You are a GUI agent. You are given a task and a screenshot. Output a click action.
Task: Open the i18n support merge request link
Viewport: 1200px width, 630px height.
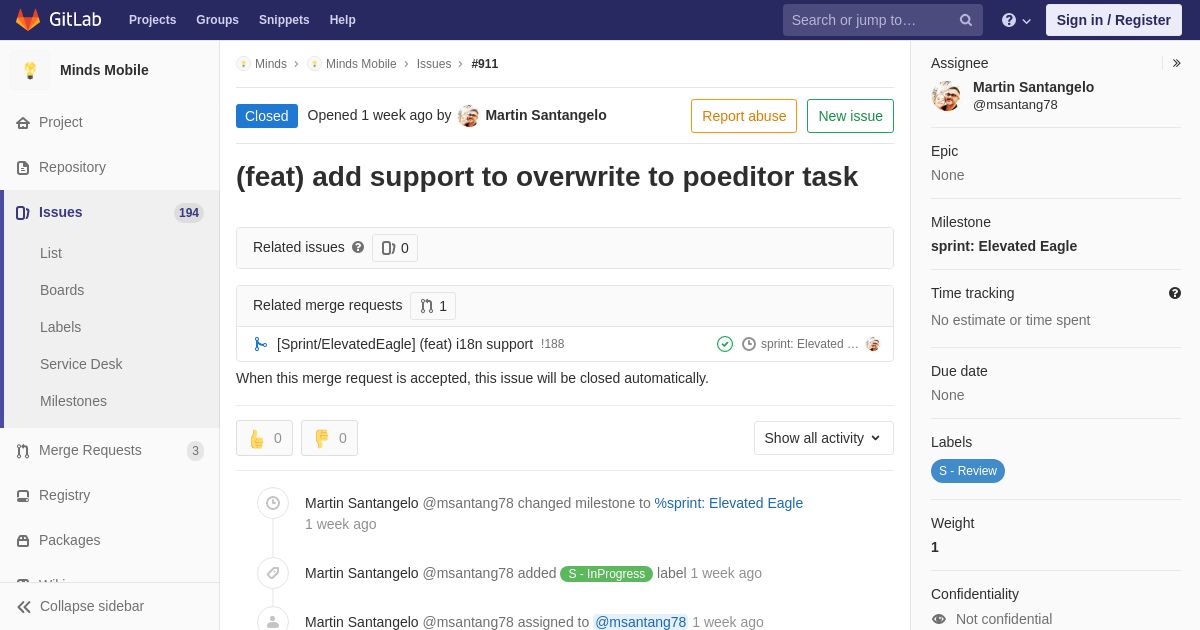pyautogui.click(x=405, y=344)
